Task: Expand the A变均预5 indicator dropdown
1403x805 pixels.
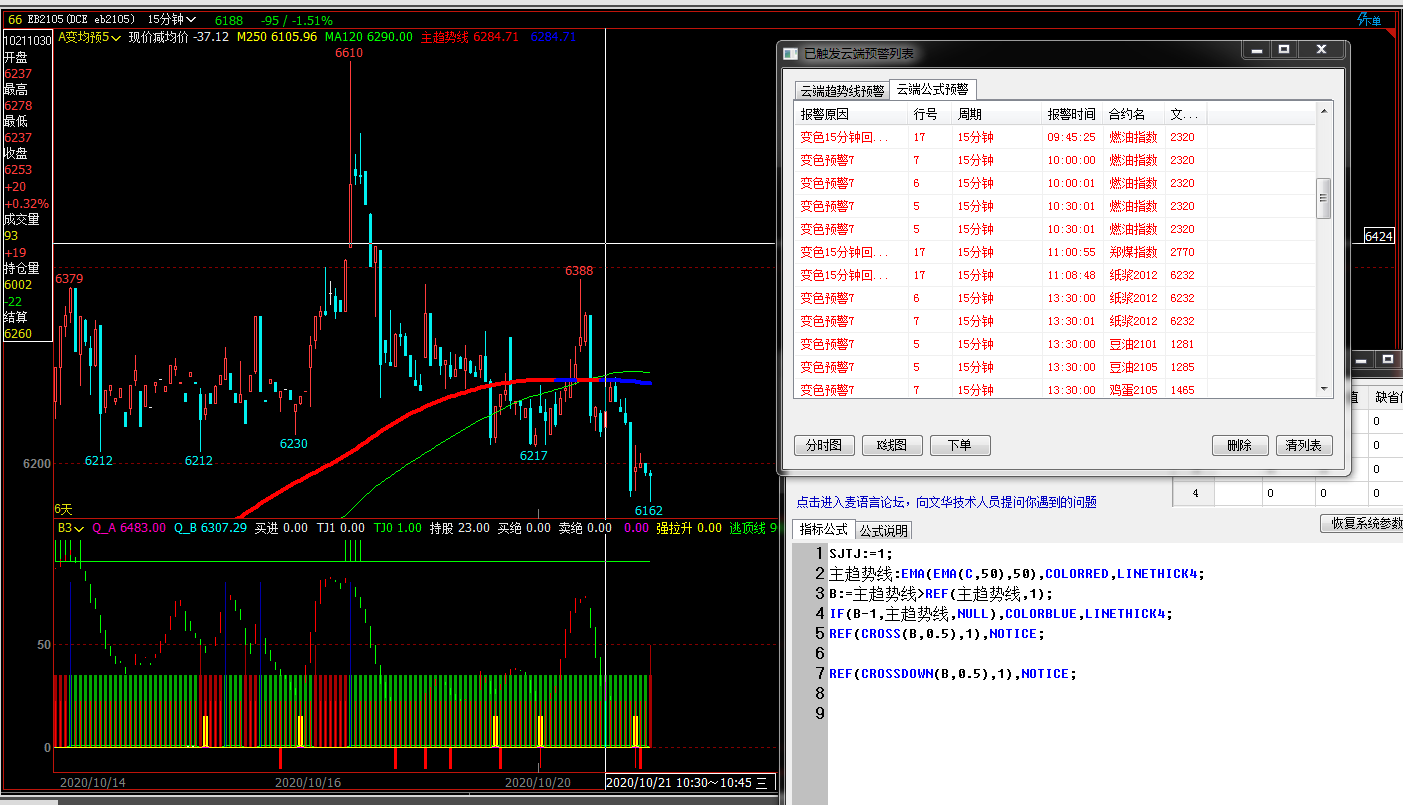Action: point(89,37)
